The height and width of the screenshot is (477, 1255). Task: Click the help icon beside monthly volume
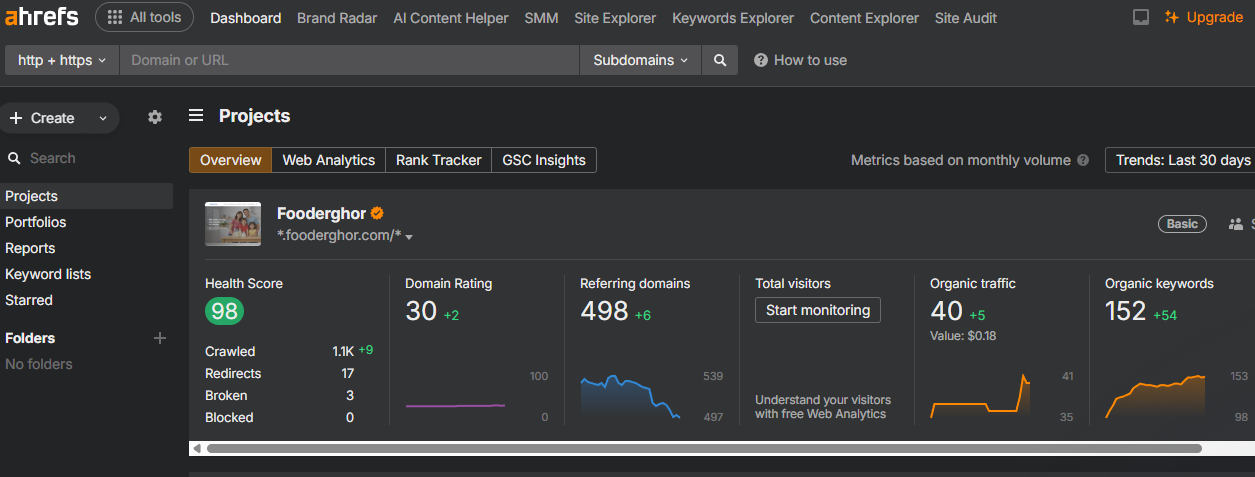click(x=1082, y=160)
